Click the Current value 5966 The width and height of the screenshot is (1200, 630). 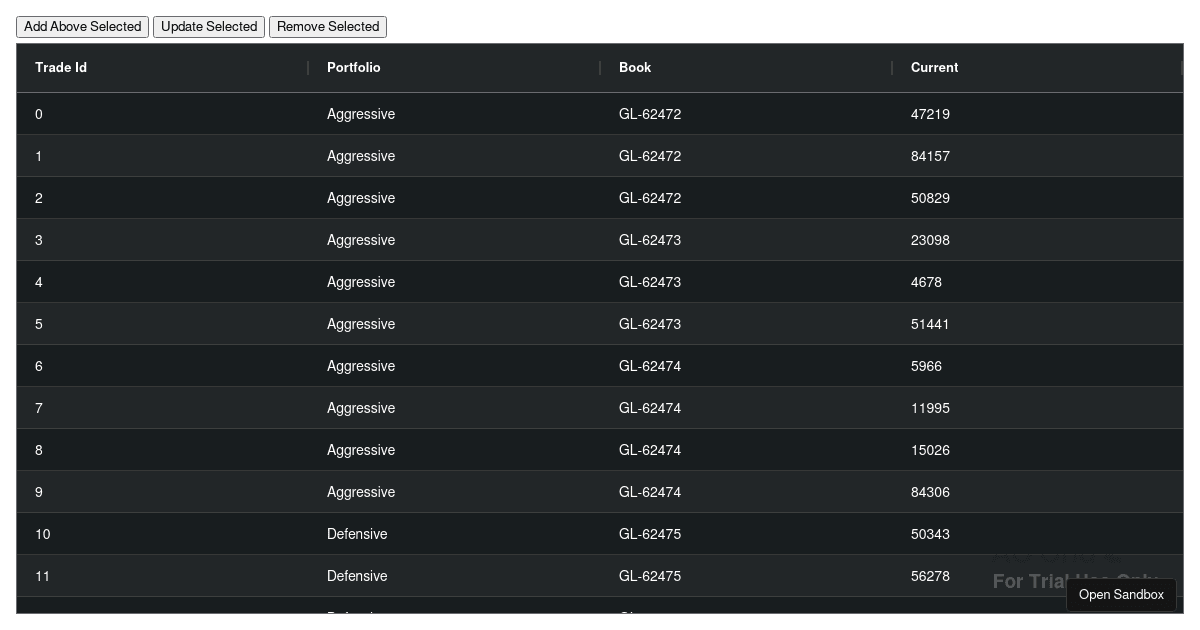[x=926, y=366]
